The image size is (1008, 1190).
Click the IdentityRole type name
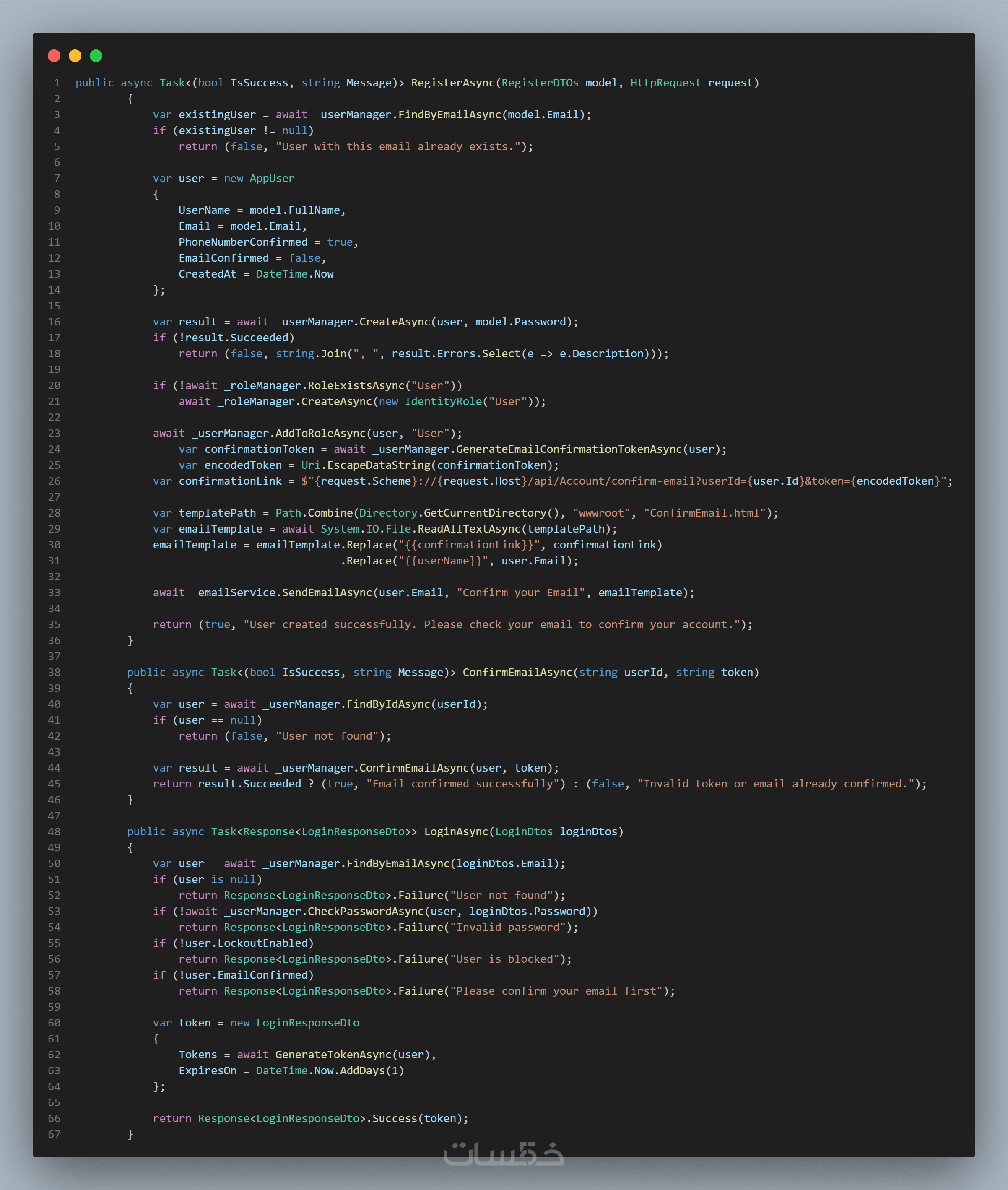[443, 402]
